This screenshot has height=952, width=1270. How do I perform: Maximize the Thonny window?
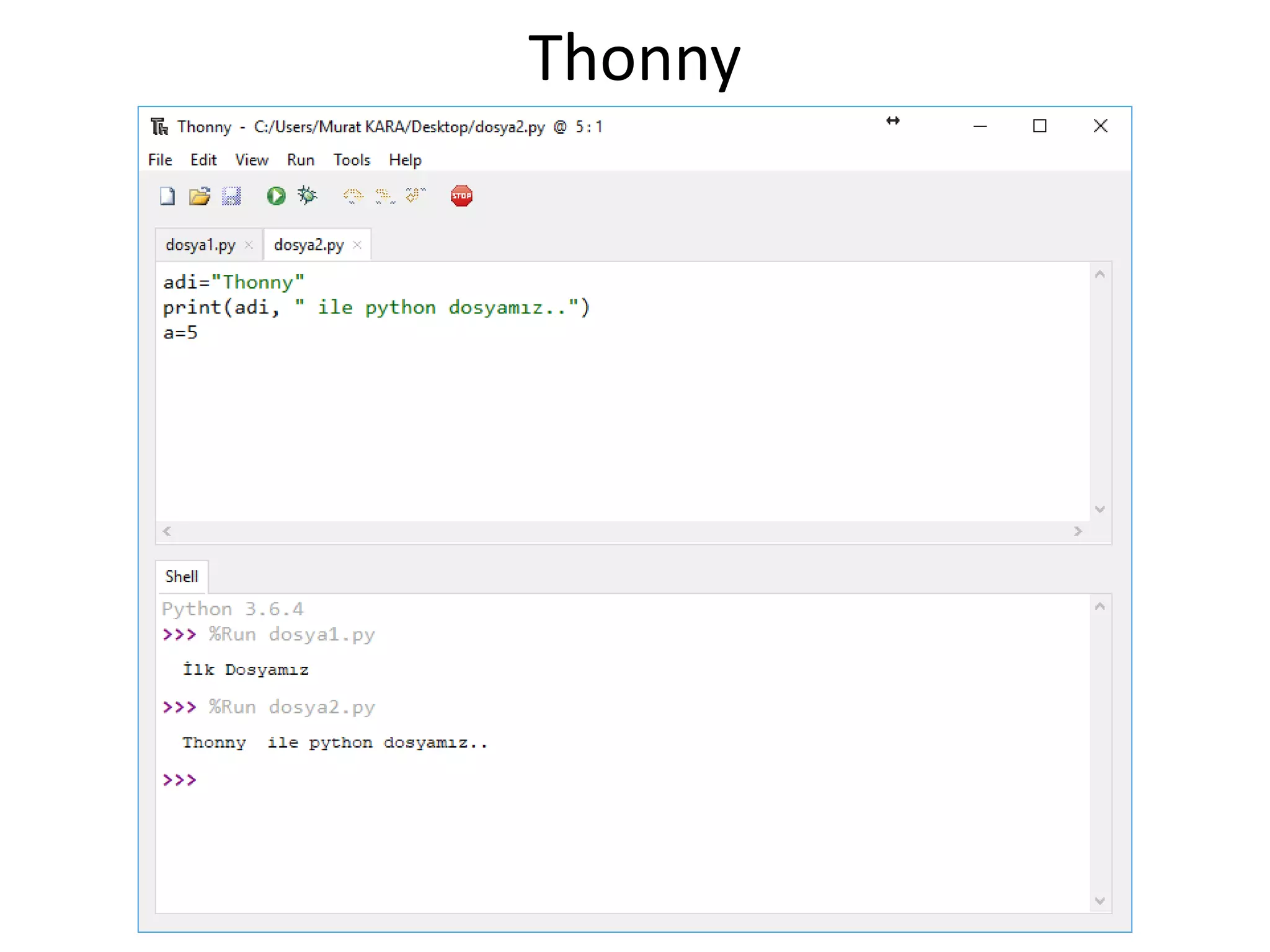1040,126
